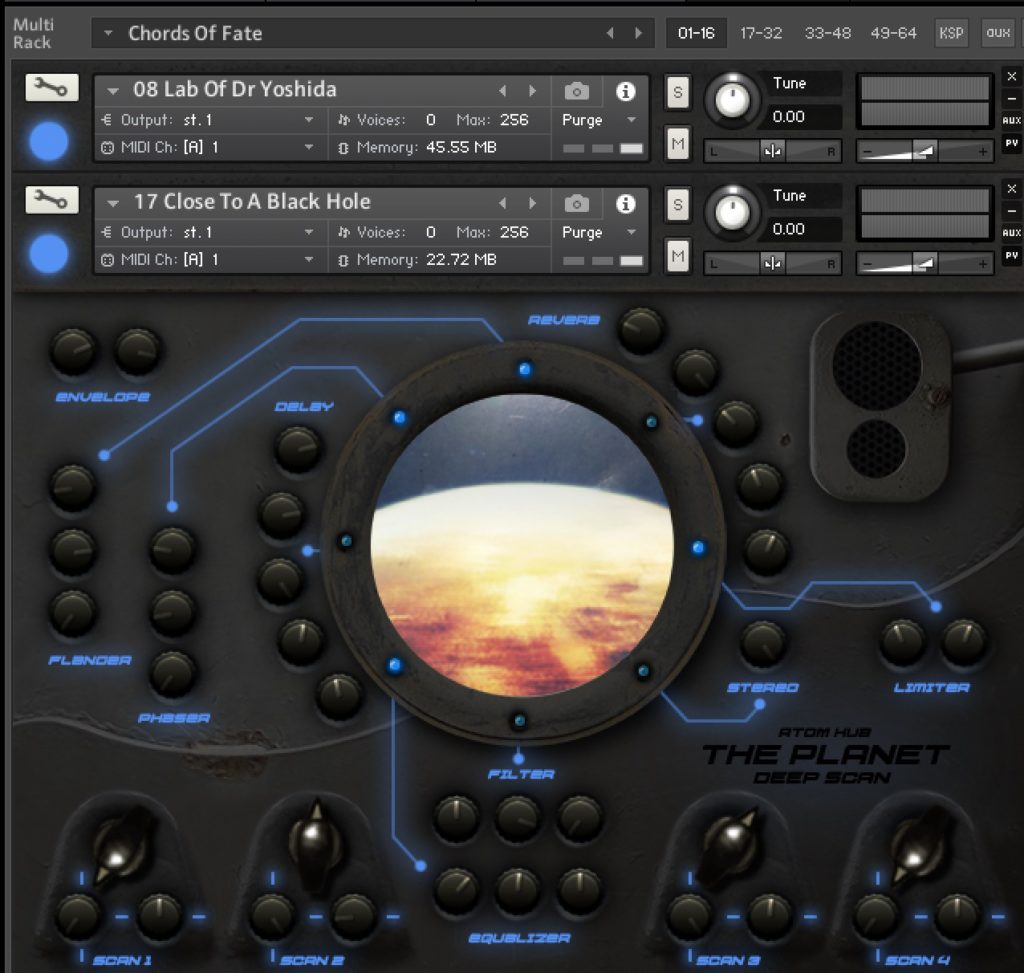1024x973 pixels.
Task: Open wrench edit mode for 17 Close To A Black Hole
Action: pos(52,200)
